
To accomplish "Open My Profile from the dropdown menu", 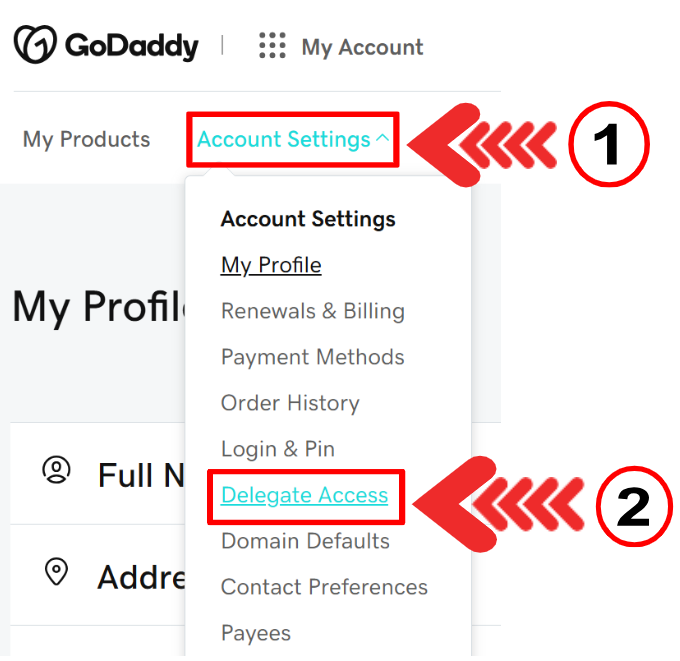I will pos(271,265).
